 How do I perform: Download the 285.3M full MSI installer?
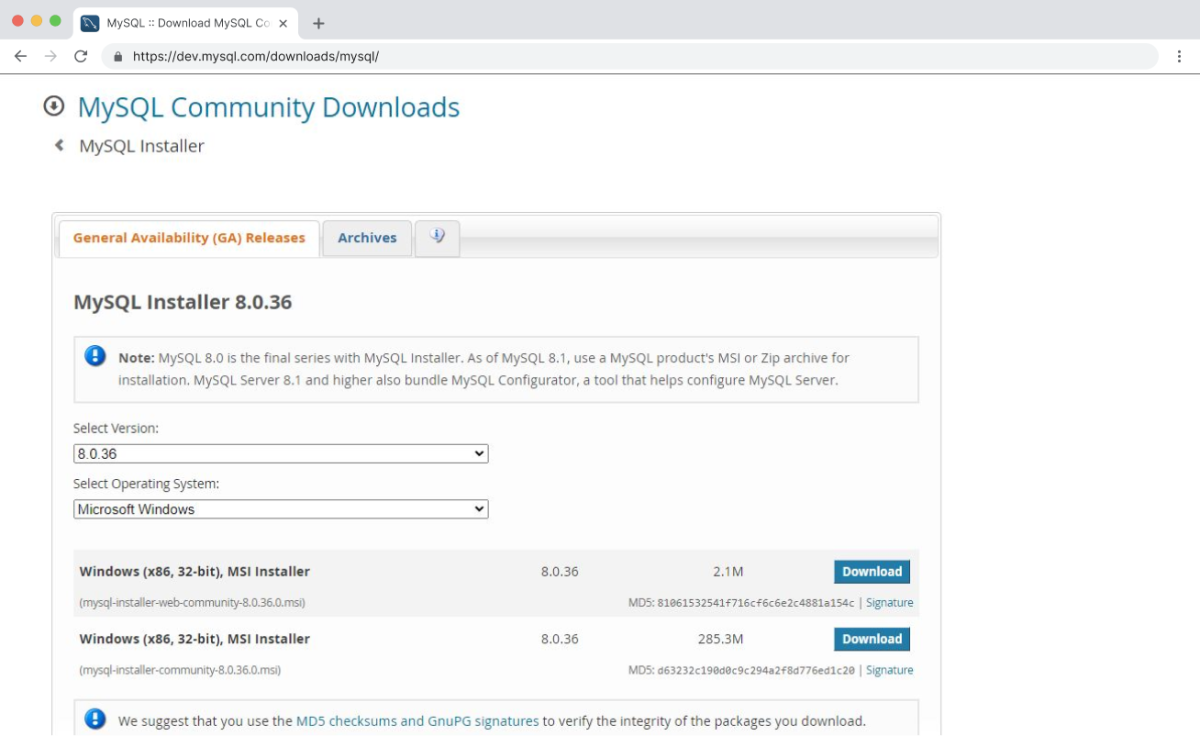[x=871, y=638]
